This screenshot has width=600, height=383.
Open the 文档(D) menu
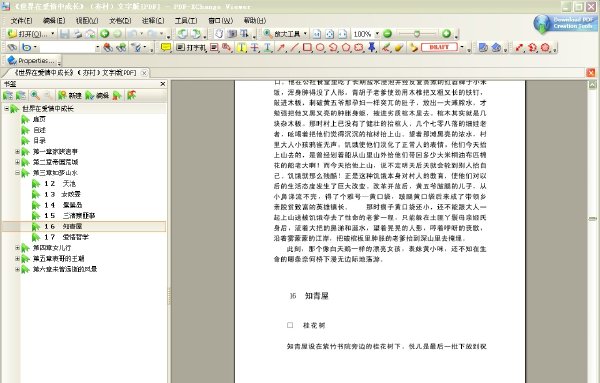click(120, 21)
